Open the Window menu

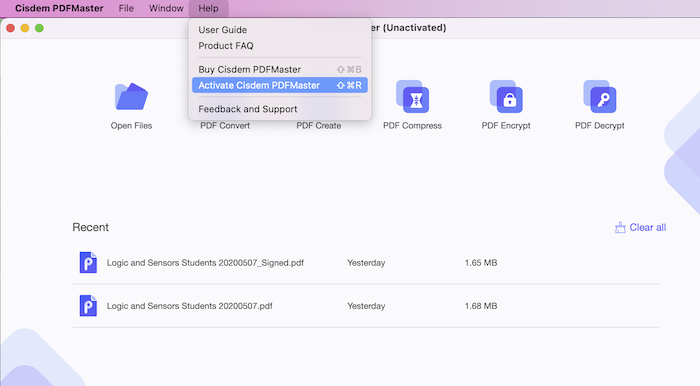pyautogui.click(x=166, y=8)
